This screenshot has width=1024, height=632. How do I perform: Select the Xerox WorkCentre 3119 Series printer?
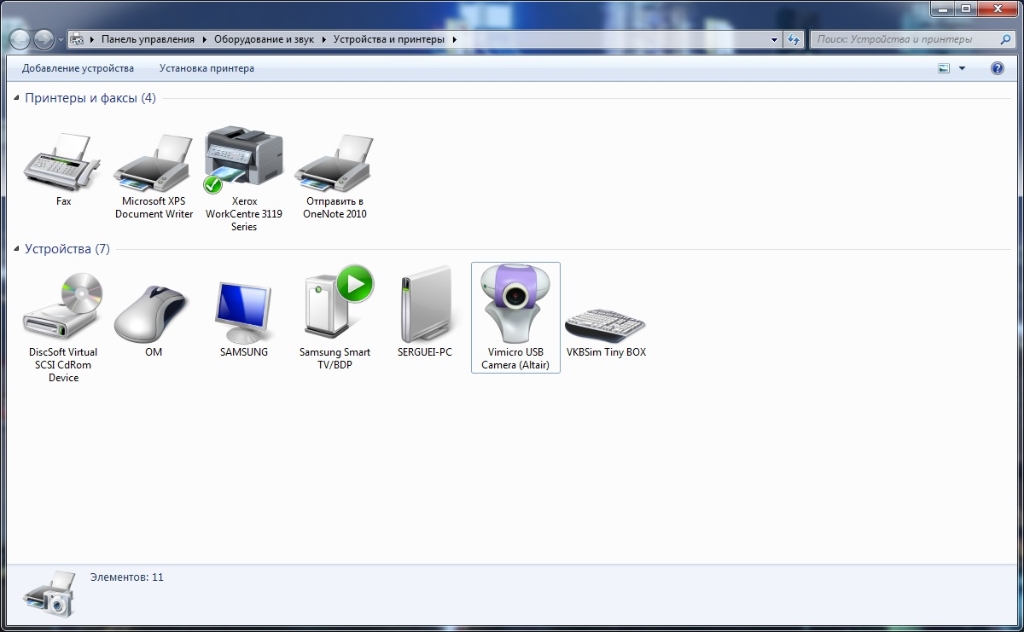[244, 160]
